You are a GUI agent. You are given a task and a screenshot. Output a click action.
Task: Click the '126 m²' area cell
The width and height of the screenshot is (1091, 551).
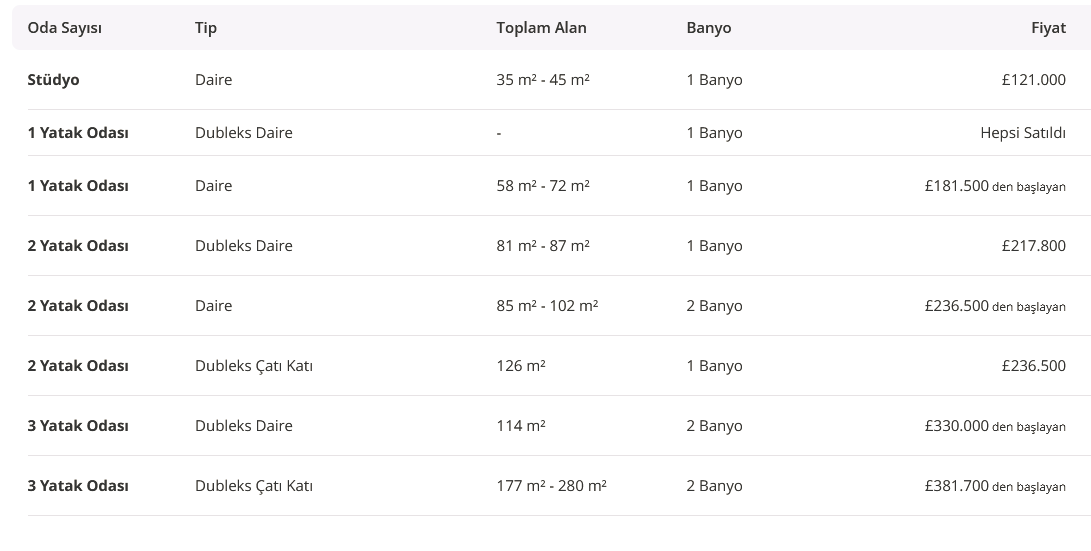coord(521,366)
